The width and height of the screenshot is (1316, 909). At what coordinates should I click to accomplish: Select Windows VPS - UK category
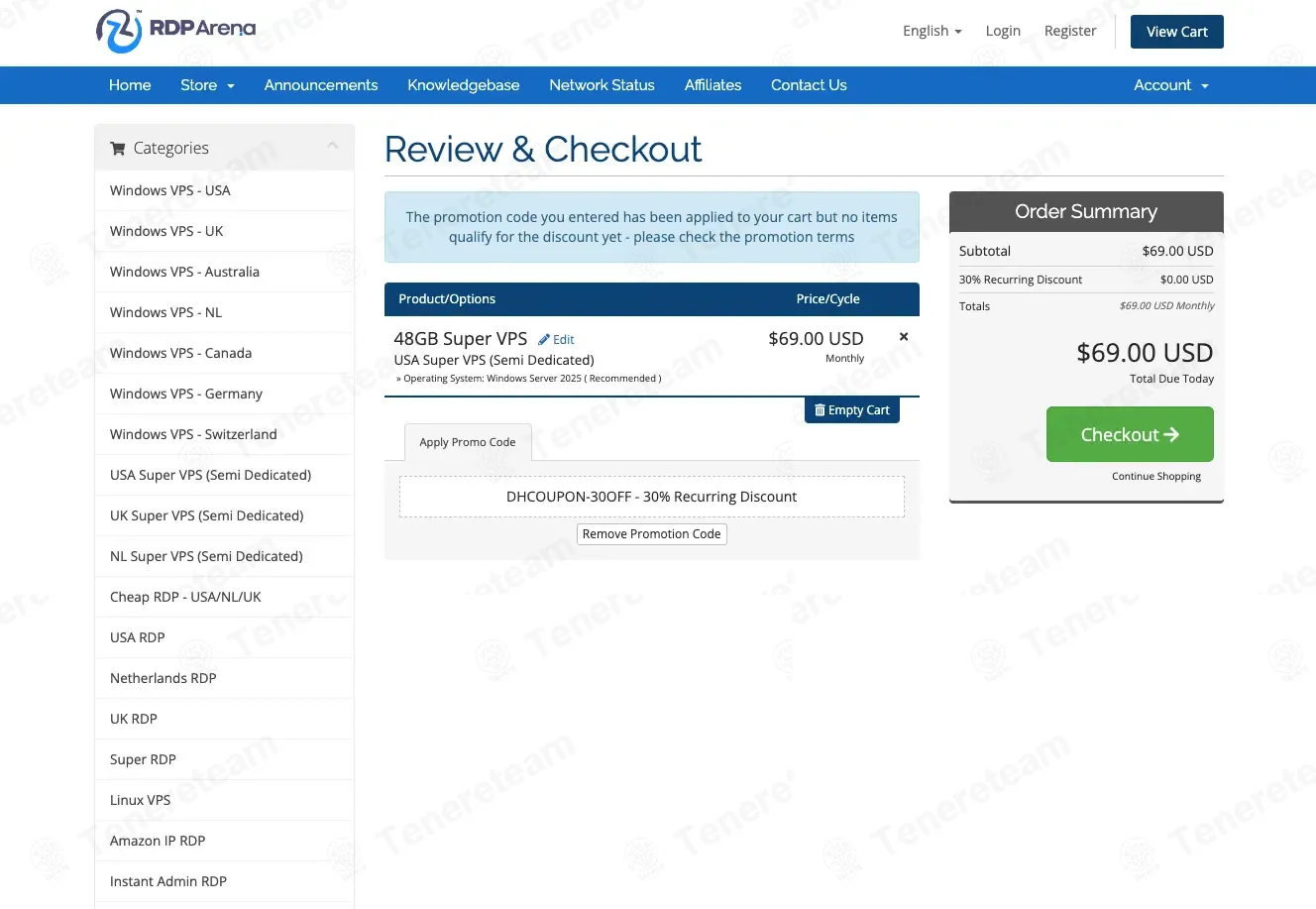click(x=224, y=231)
